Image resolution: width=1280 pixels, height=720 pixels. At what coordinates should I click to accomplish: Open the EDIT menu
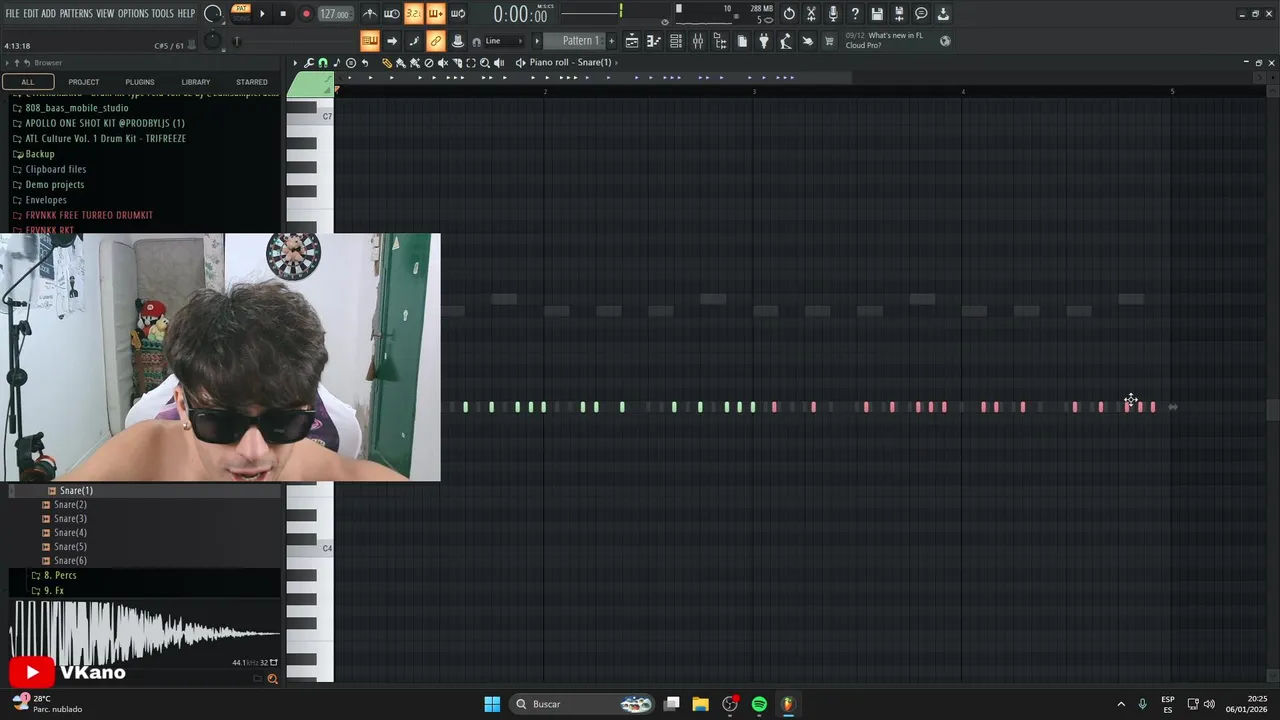point(31,13)
